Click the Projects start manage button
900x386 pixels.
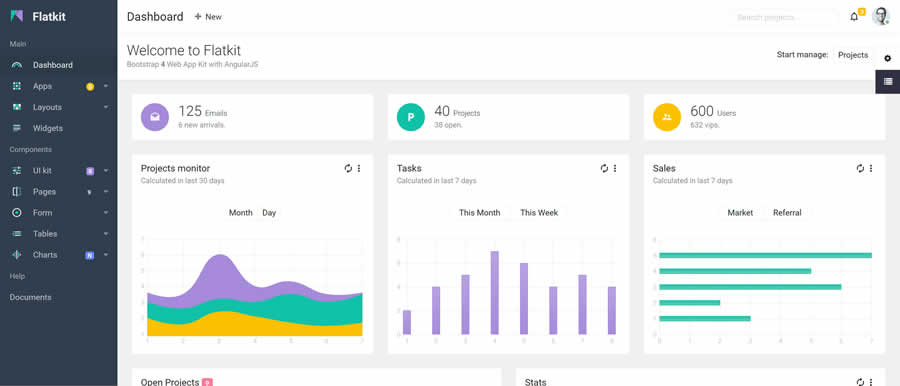tap(853, 55)
